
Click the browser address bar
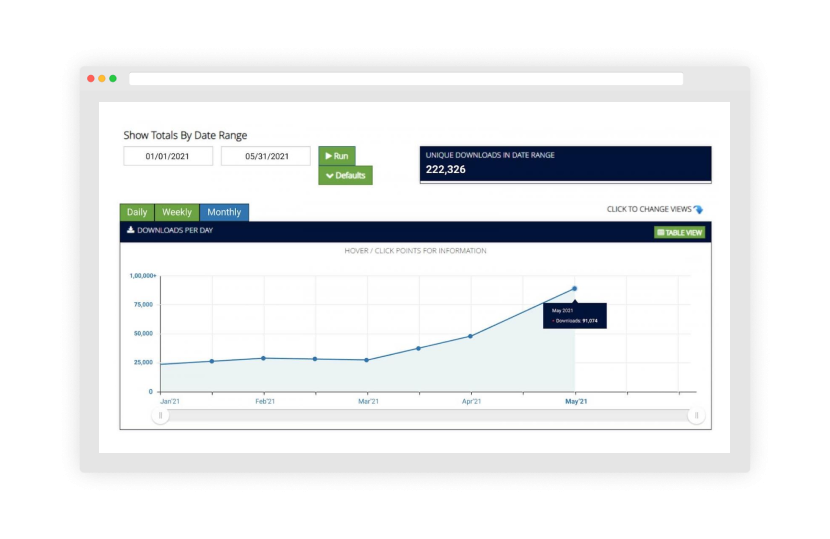point(406,79)
